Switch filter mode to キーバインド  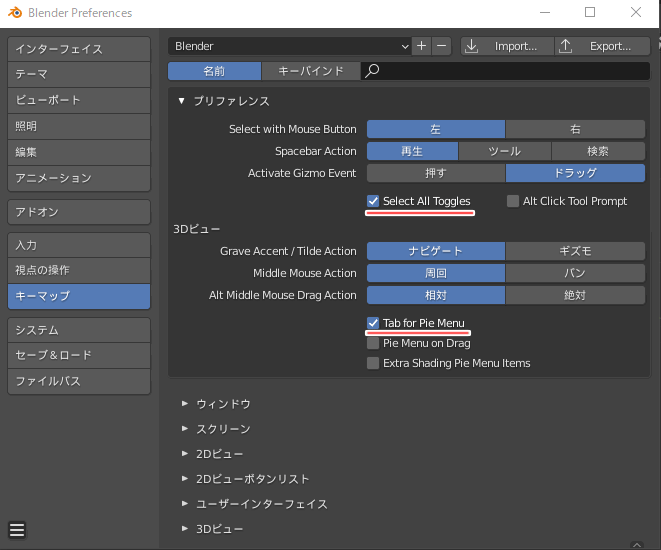(310, 71)
